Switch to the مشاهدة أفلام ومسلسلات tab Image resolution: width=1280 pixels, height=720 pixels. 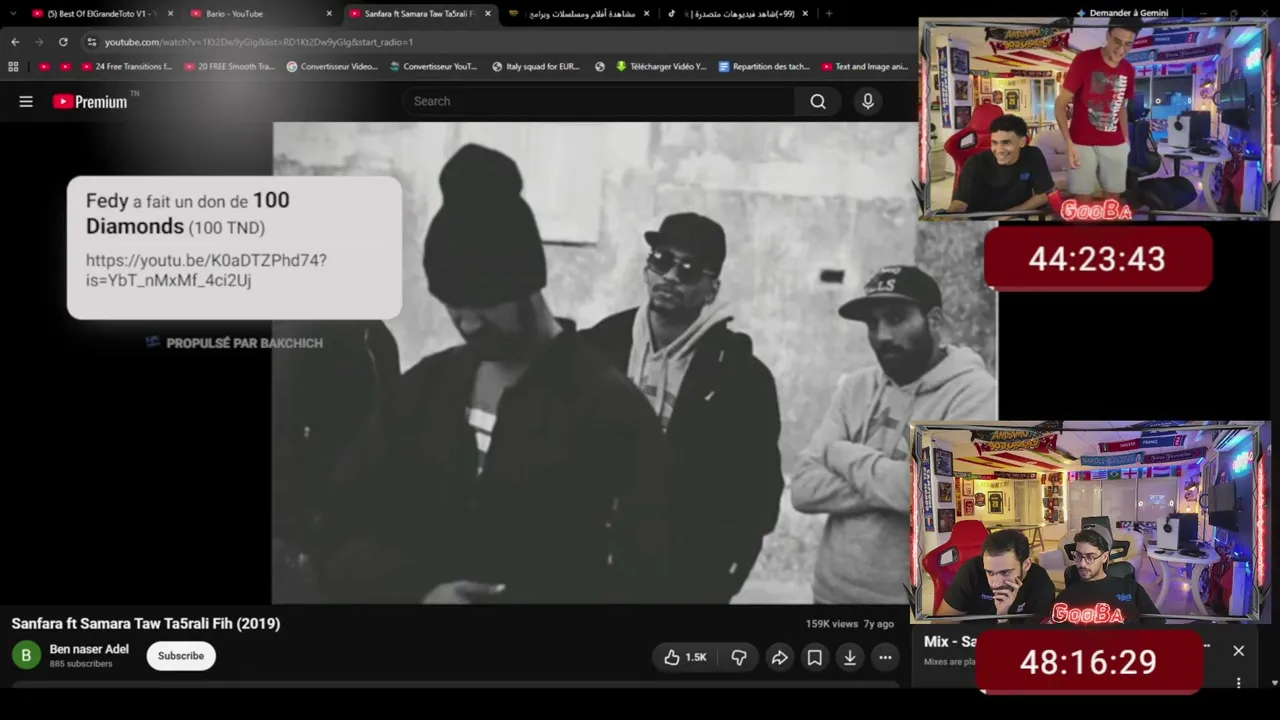click(578, 14)
